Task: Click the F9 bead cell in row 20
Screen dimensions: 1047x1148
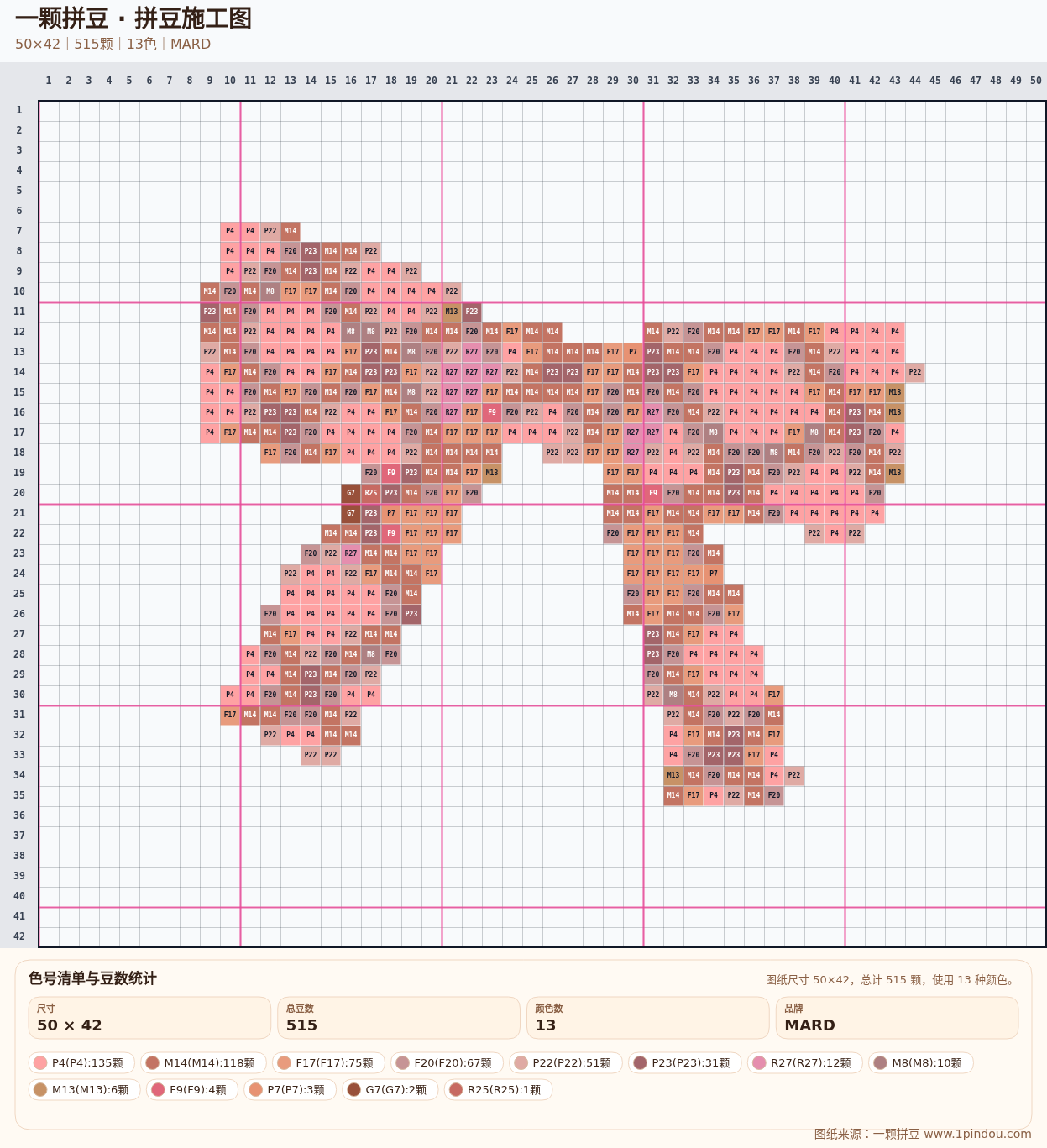Action: click(653, 493)
